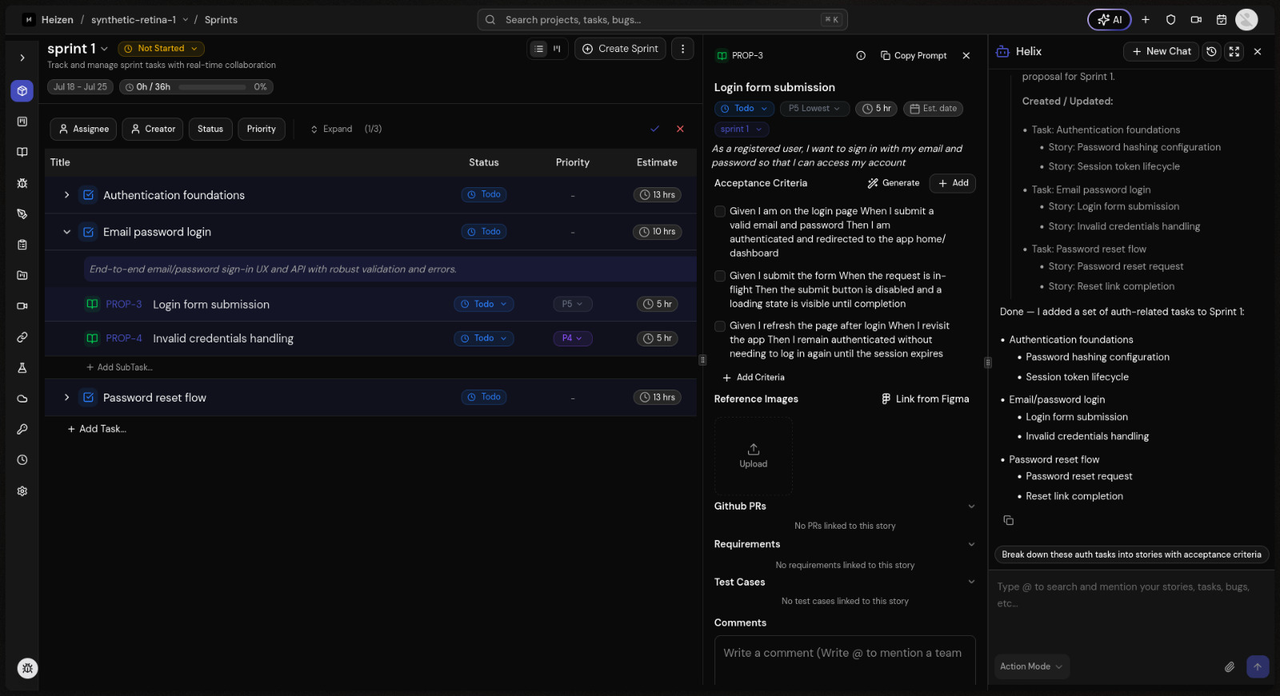Check the login page acceptance criterion

720,212
